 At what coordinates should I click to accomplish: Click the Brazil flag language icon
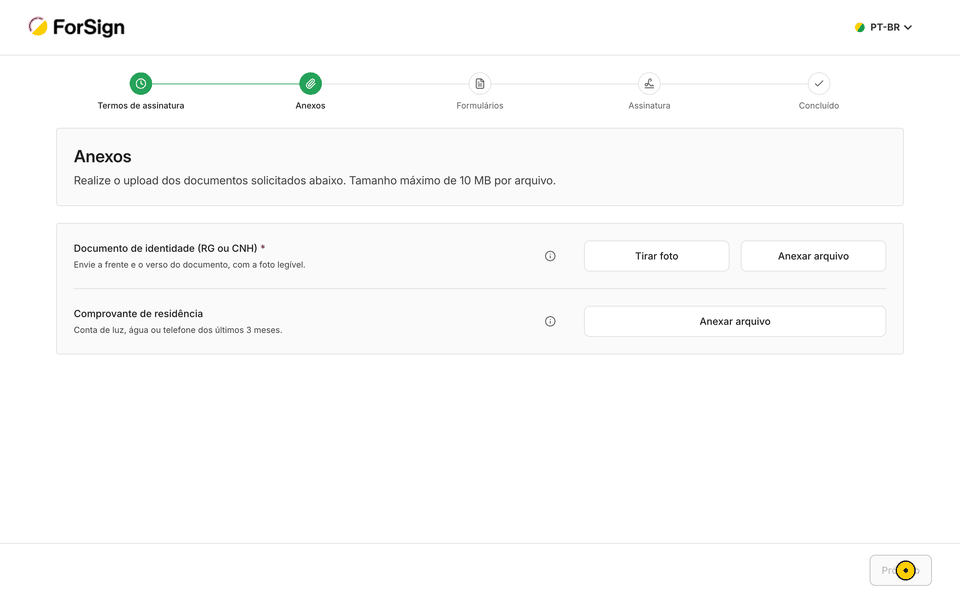coord(860,27)
